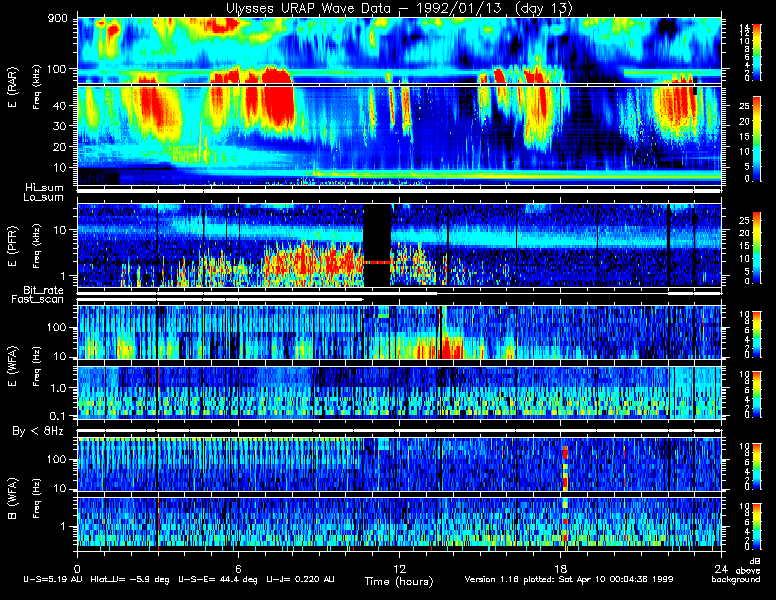Click the 0-25 color bar beside lower RAR panel

tap(757, 139)
